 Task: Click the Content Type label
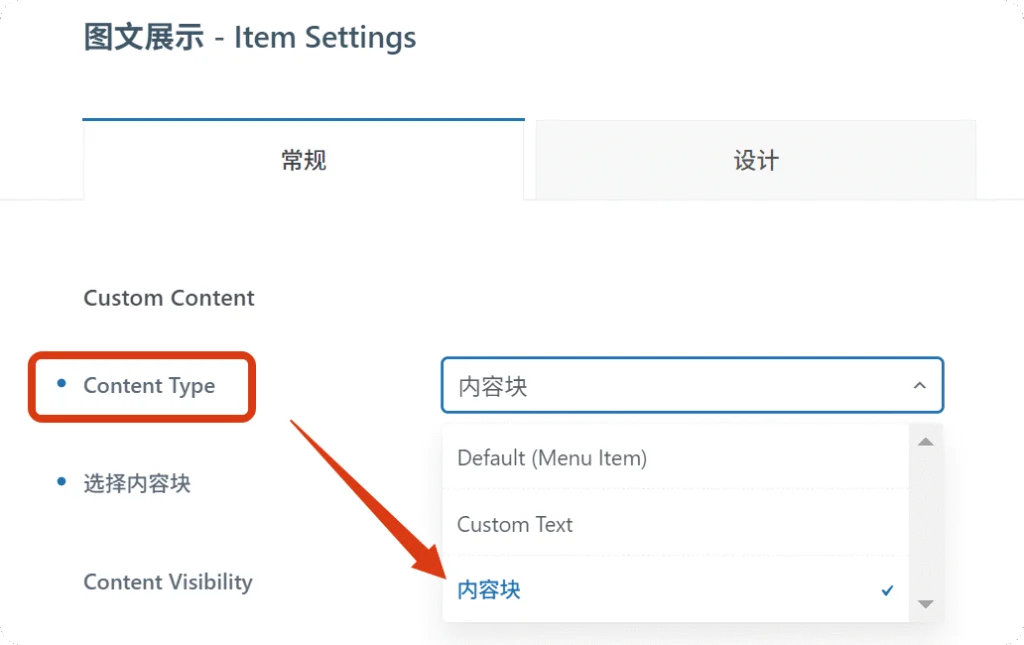149,386
